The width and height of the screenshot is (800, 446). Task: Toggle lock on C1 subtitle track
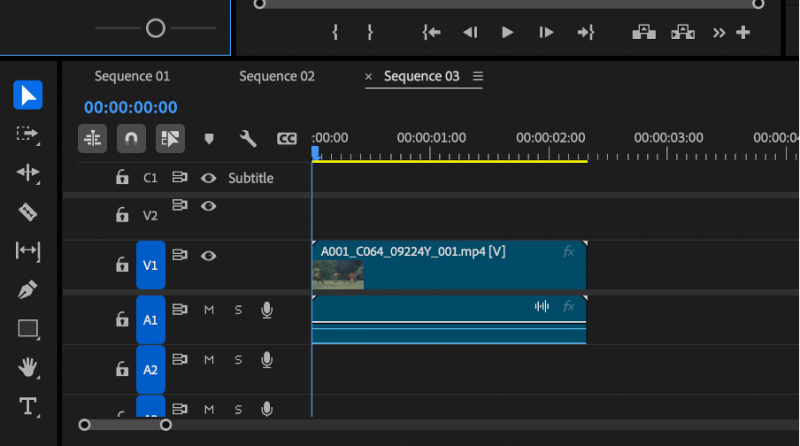pyautogui.click(x=122, y=177)
